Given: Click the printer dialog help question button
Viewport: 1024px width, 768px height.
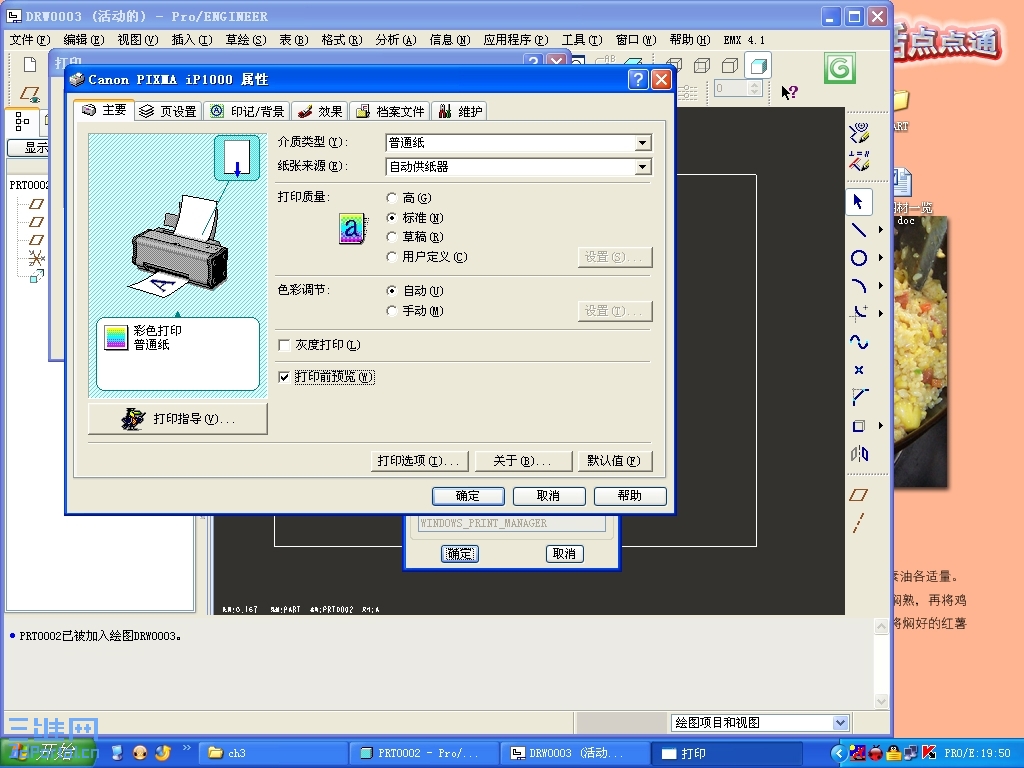Looking at the screenshot, I should tap(637, 80).
